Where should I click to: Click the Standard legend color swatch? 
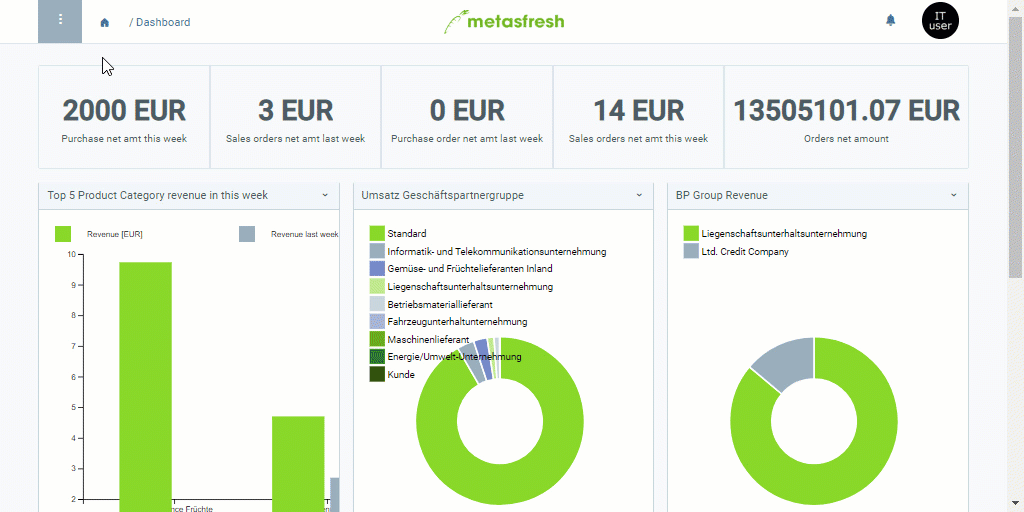click(377, 233)
